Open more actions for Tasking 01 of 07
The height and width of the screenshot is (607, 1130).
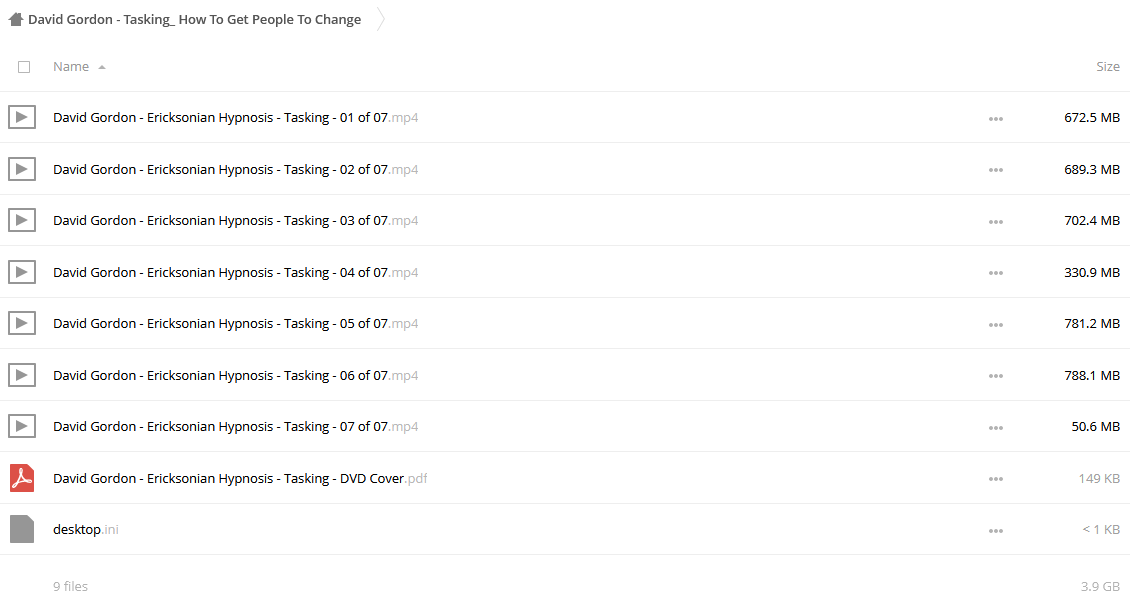click(x=996, y=119)
